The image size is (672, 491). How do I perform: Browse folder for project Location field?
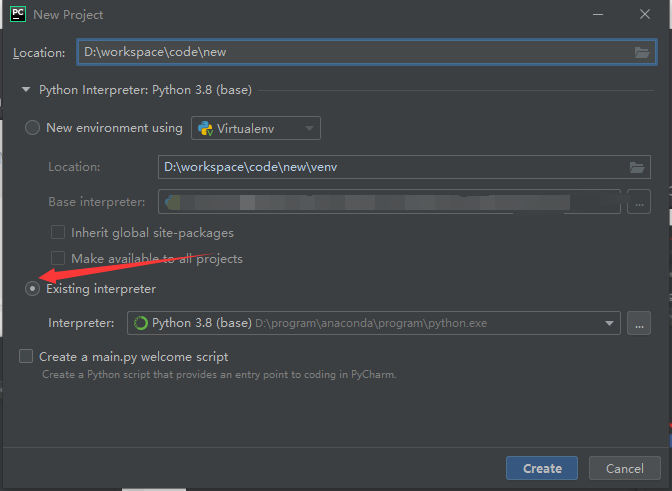(642, 52)
